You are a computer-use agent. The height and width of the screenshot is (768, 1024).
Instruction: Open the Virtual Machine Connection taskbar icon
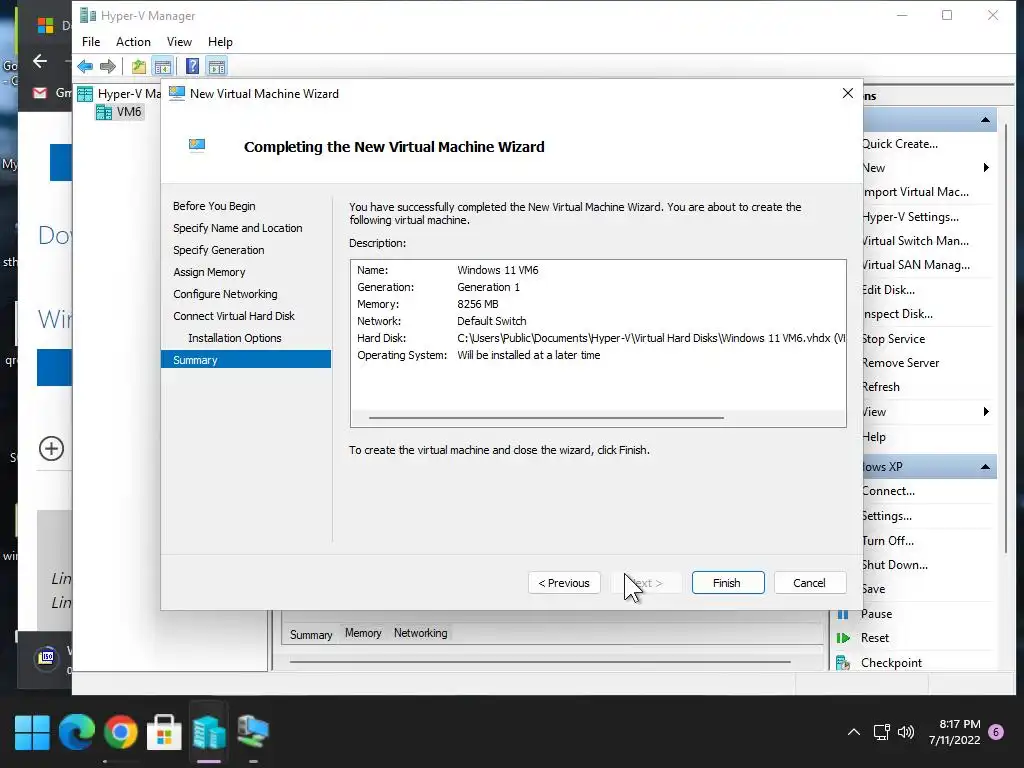pos(253,732)
